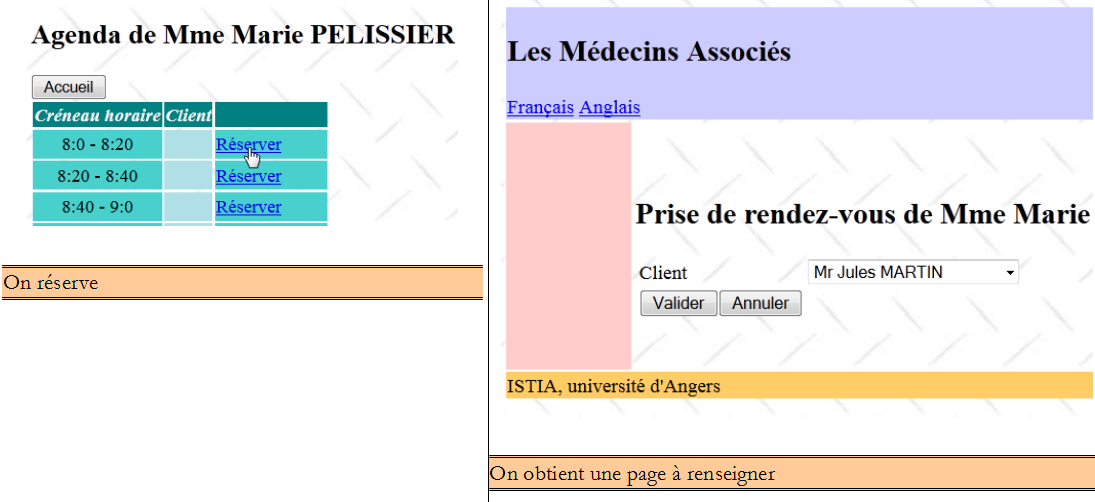Switch language to Français
Viewport: 1095px width, 502px height.
(540, 107)
